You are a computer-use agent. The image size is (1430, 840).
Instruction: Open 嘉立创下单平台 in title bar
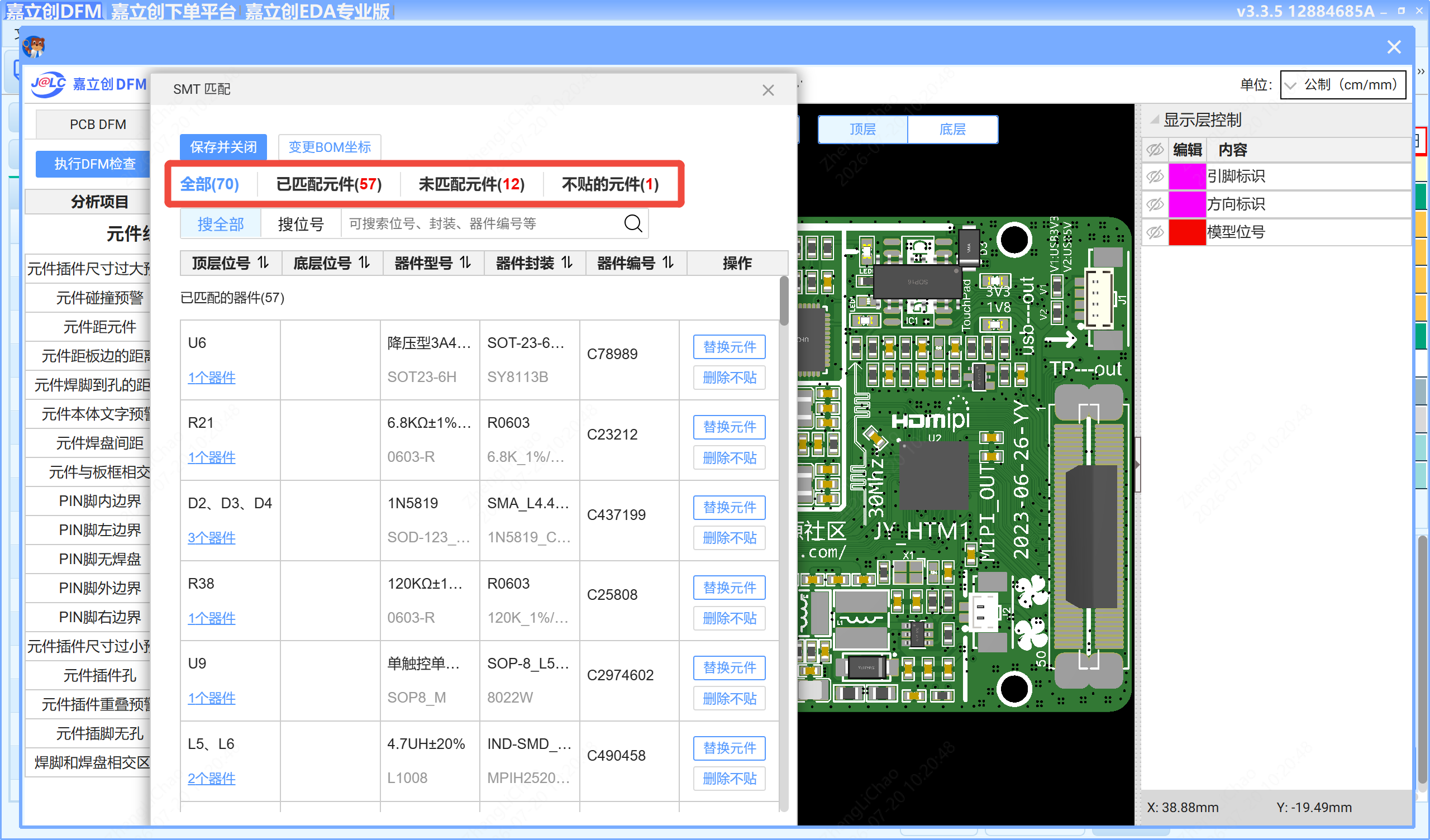coord(173,11)
